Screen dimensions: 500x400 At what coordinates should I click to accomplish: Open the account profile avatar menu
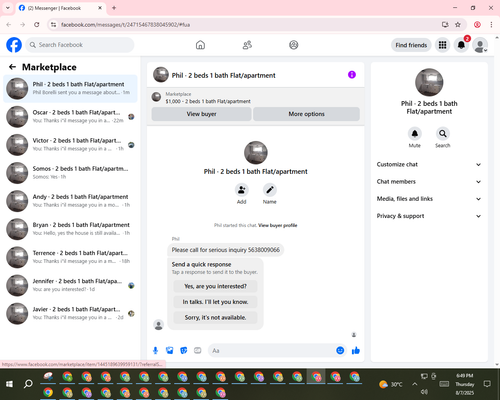tap(480, 45)
